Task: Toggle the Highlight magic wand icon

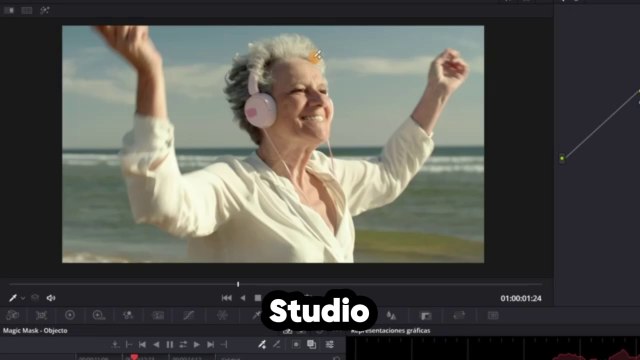Action: tap(44, 10)
